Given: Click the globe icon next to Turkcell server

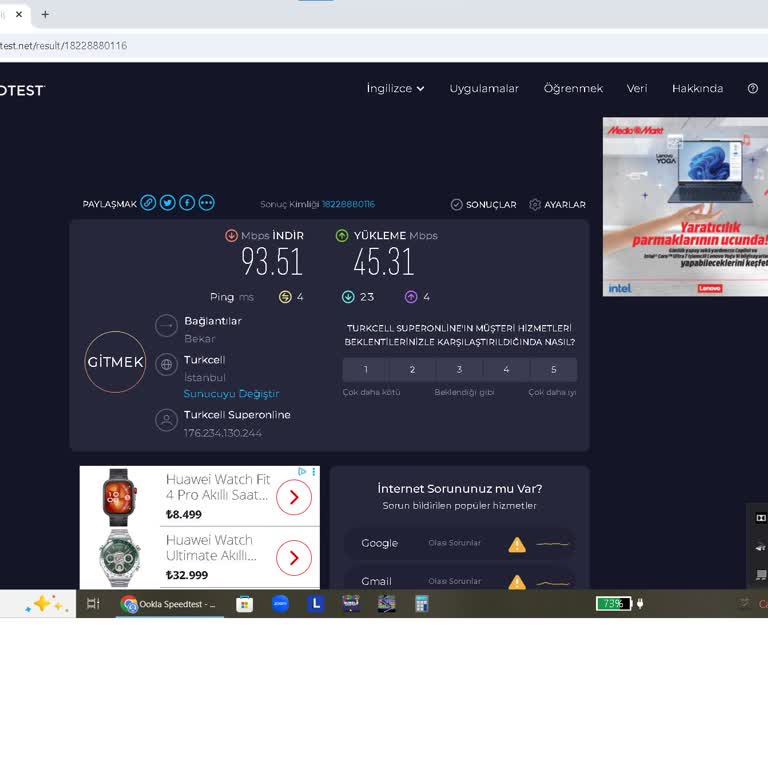Looking at the screenshot, I should pos(166,365).
